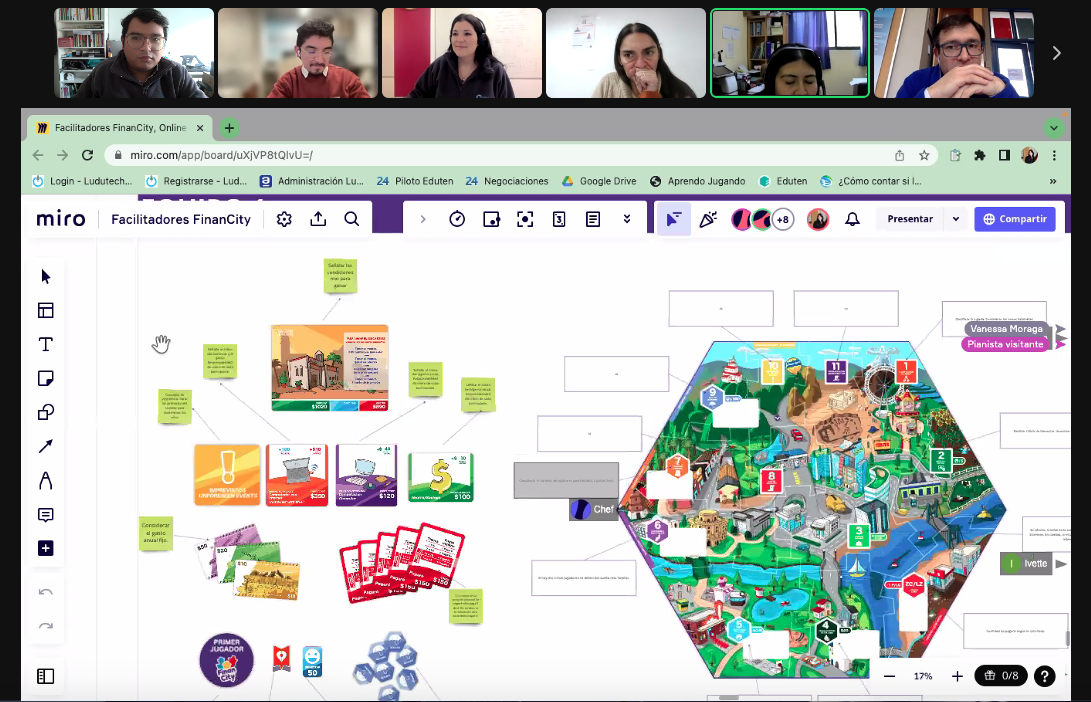Select the Shapes tool
The height and width of the screenshot is (702, 1091).
(x=46, y=413)
